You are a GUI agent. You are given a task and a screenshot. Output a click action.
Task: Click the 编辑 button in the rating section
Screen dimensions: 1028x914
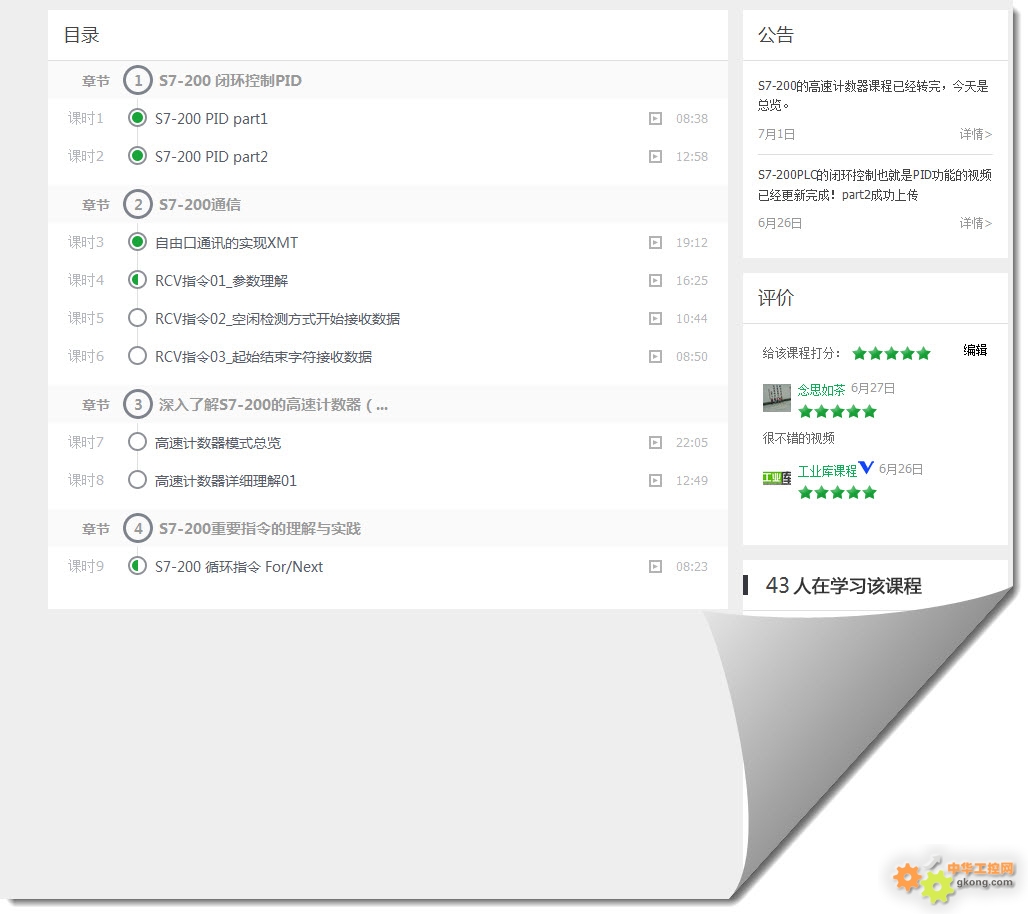point(975,350)
